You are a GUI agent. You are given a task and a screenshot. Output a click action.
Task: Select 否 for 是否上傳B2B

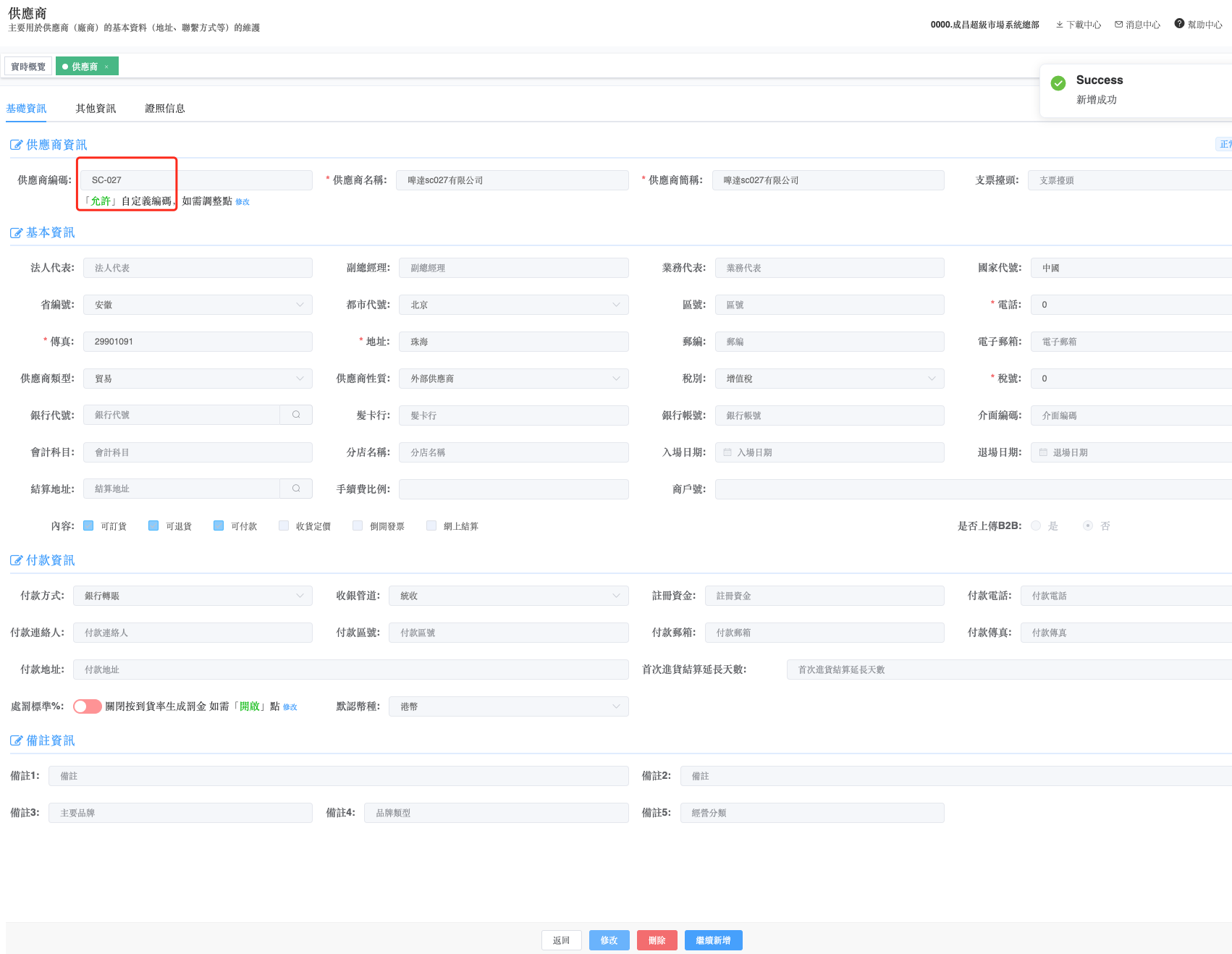tap(1088, 525)
